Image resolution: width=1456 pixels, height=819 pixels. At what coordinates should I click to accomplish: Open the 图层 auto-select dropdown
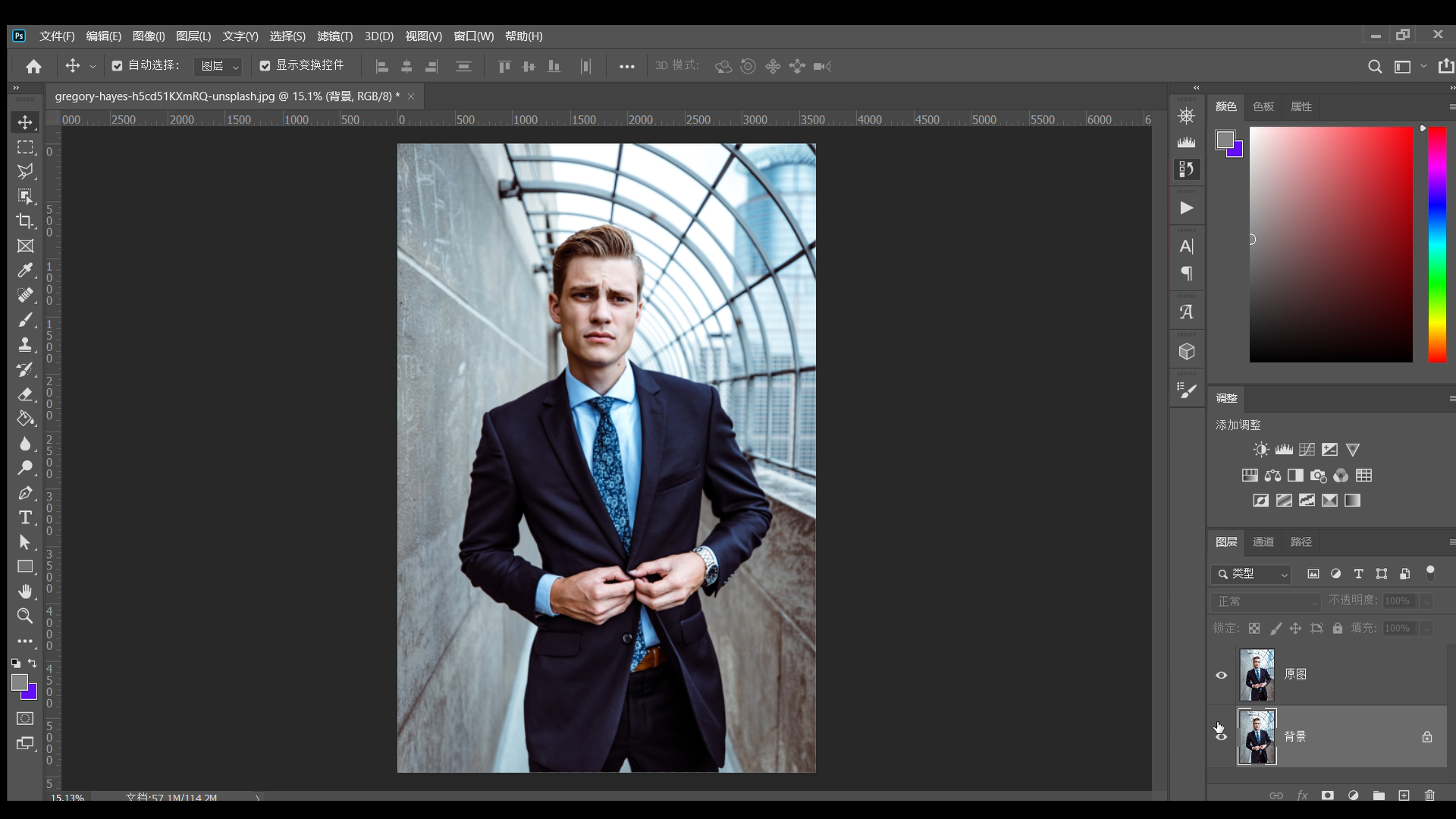coord(218,67)
